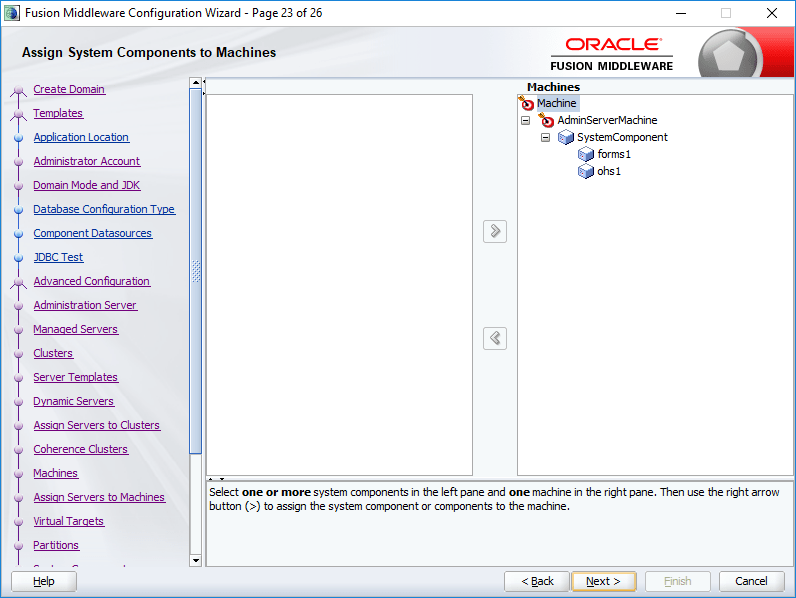Click the Cancel button
The height and width of the screenshot is (598, 796).
(751, 581)
